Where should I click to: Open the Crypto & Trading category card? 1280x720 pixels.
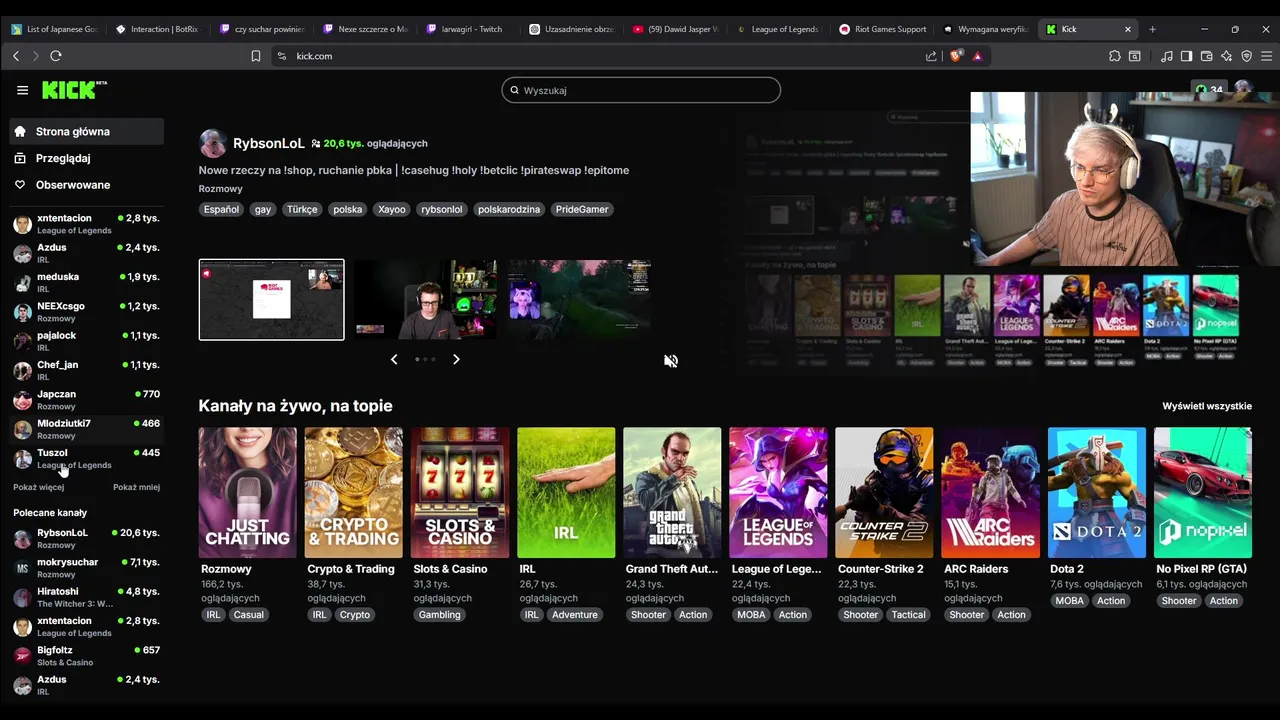pyautogui.click(x=353, y=492)
